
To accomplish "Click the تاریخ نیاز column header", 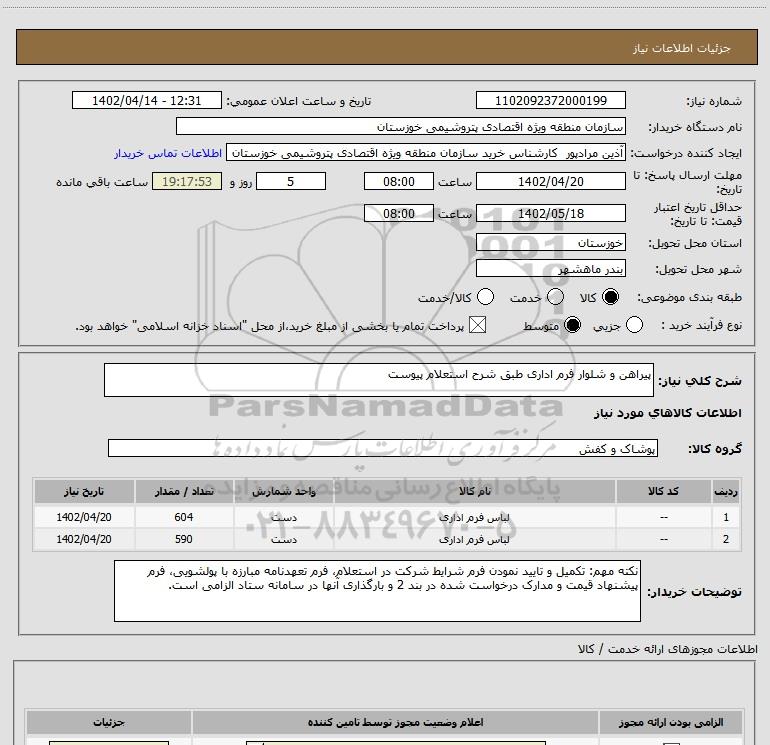I will coord(84,491).
